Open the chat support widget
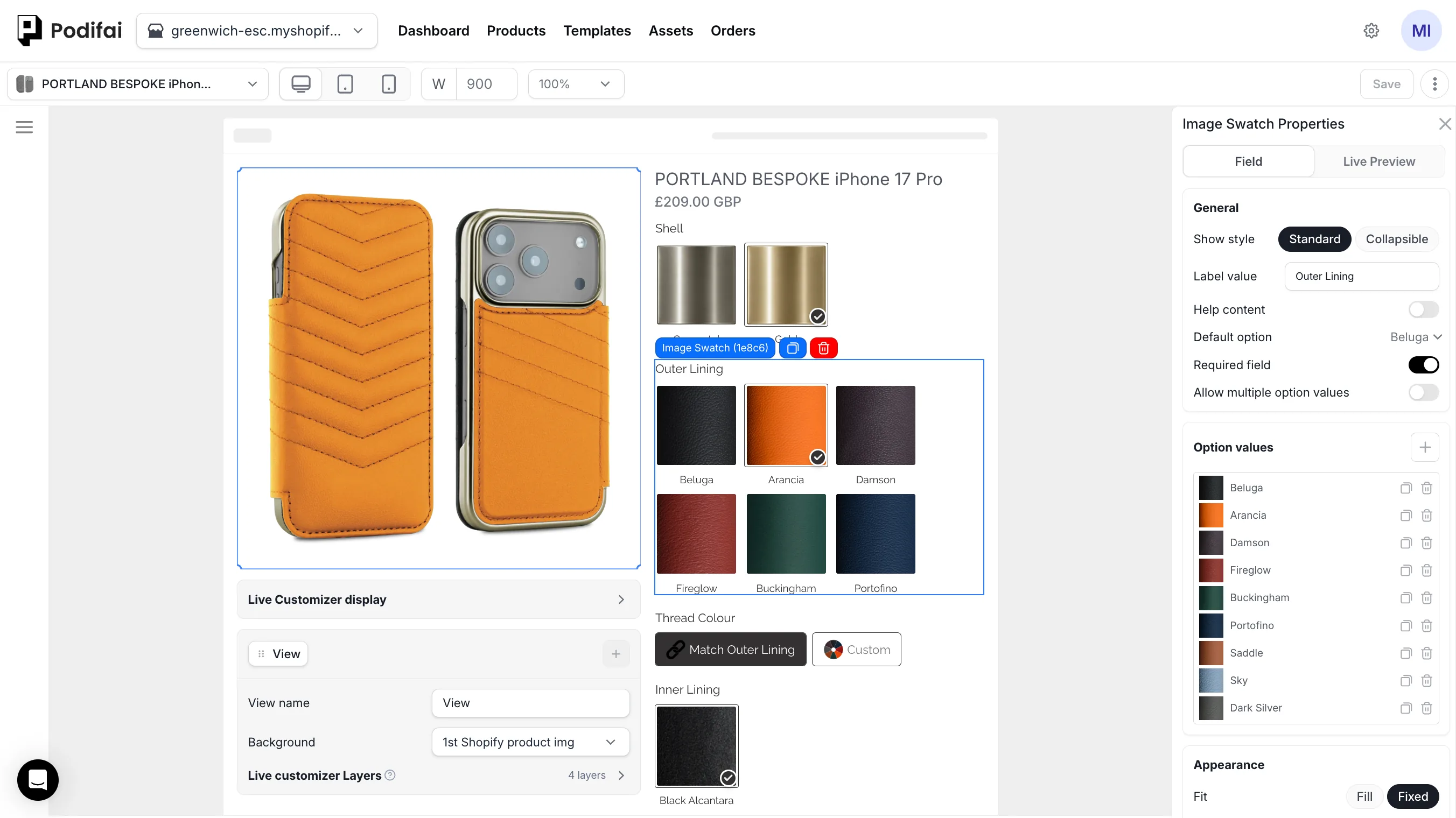 [38, 780]
